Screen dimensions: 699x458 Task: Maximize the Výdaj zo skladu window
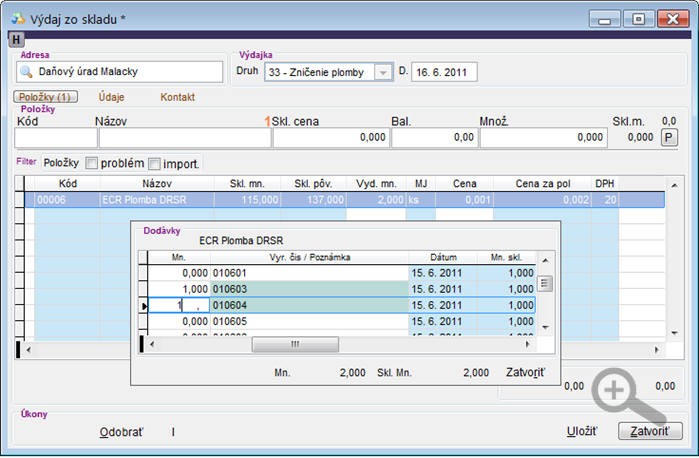(x=638, y=19)
